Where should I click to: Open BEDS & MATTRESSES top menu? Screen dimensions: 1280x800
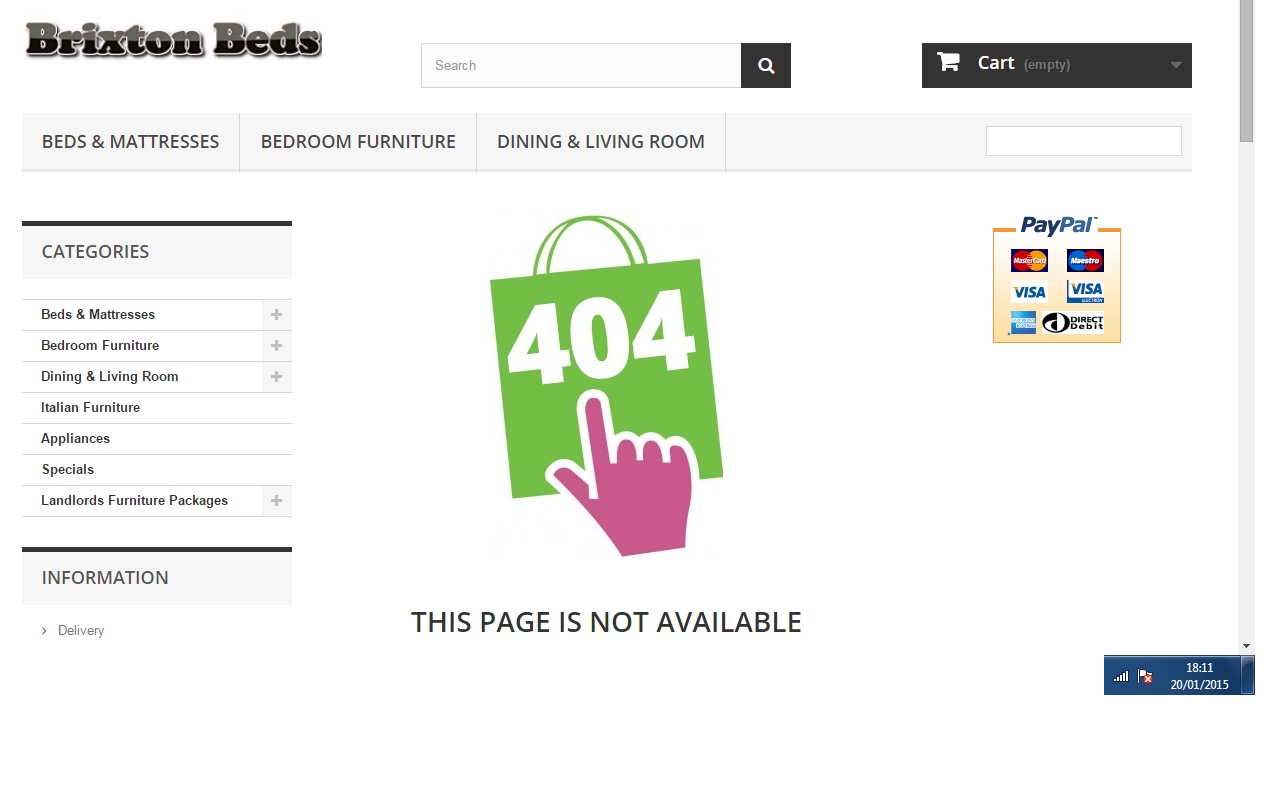pos(131,142)
